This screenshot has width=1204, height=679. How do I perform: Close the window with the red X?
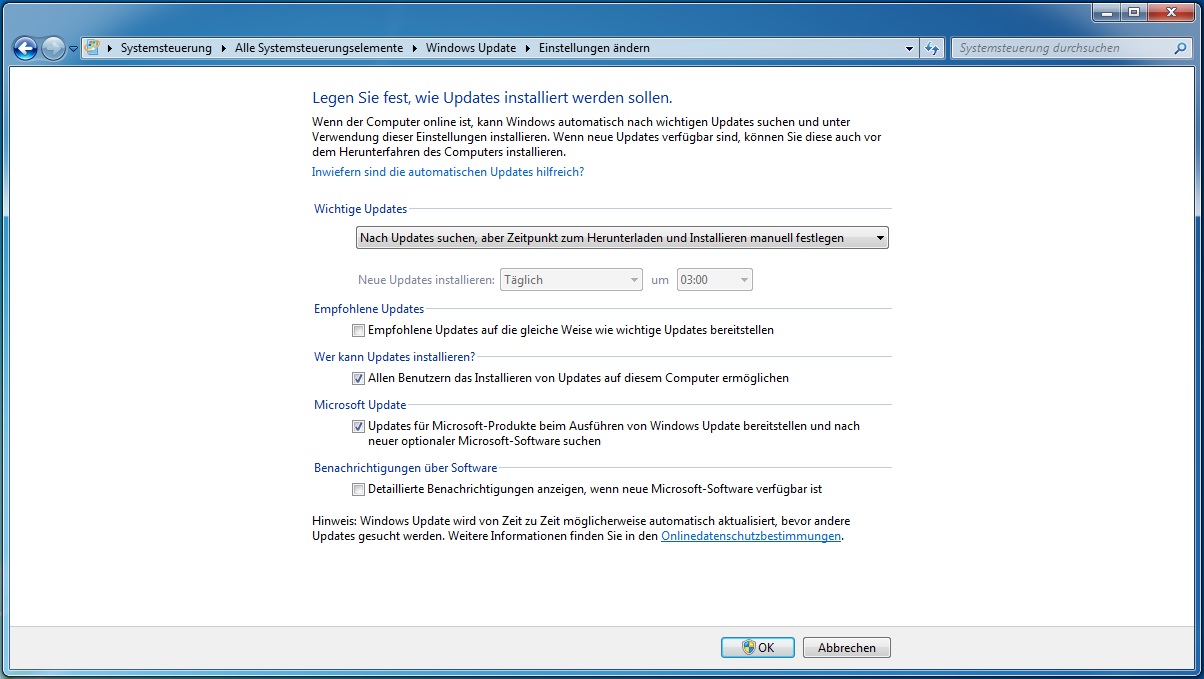pyautogui.click(x=1171, y=12)
